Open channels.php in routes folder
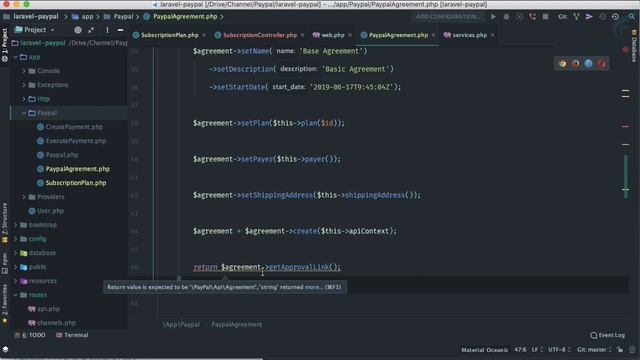Image resolution: width=640 pixels, height=360 pixels. coord(56,323)
